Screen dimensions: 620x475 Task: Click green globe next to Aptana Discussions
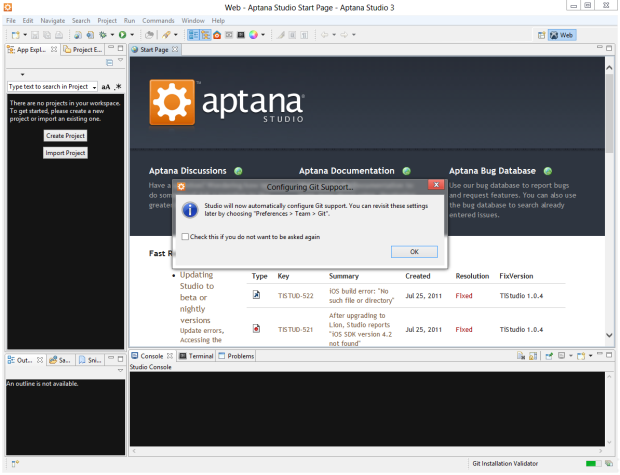click(238, 171)
